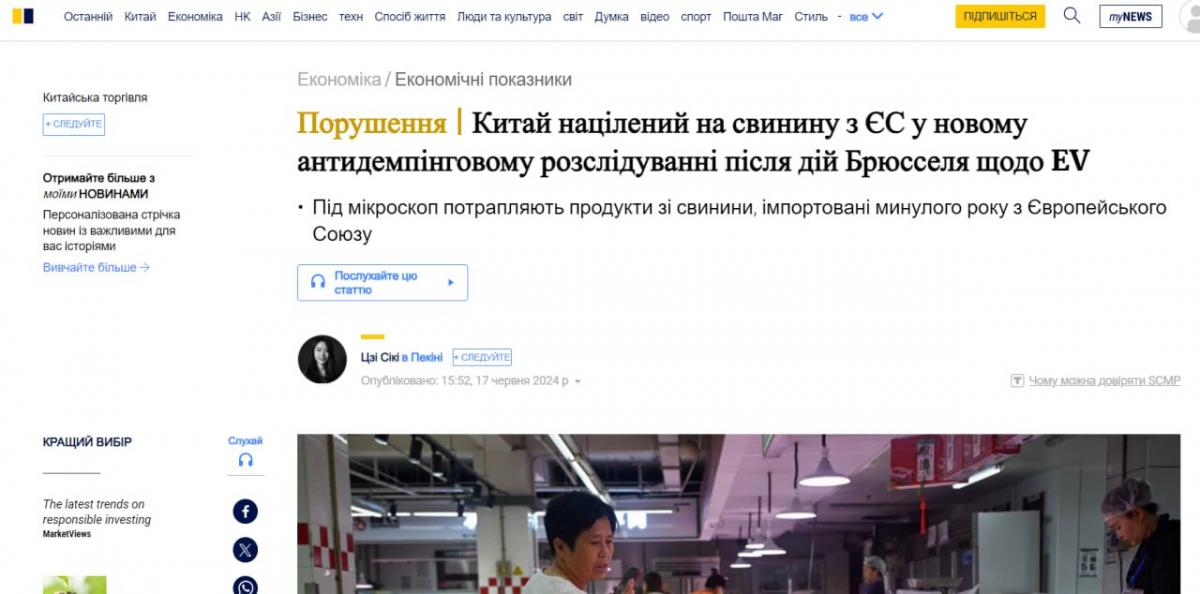Open the myNEWS button
Image resolution: width=1200 pixels, height=594 pixels.
1130,17
